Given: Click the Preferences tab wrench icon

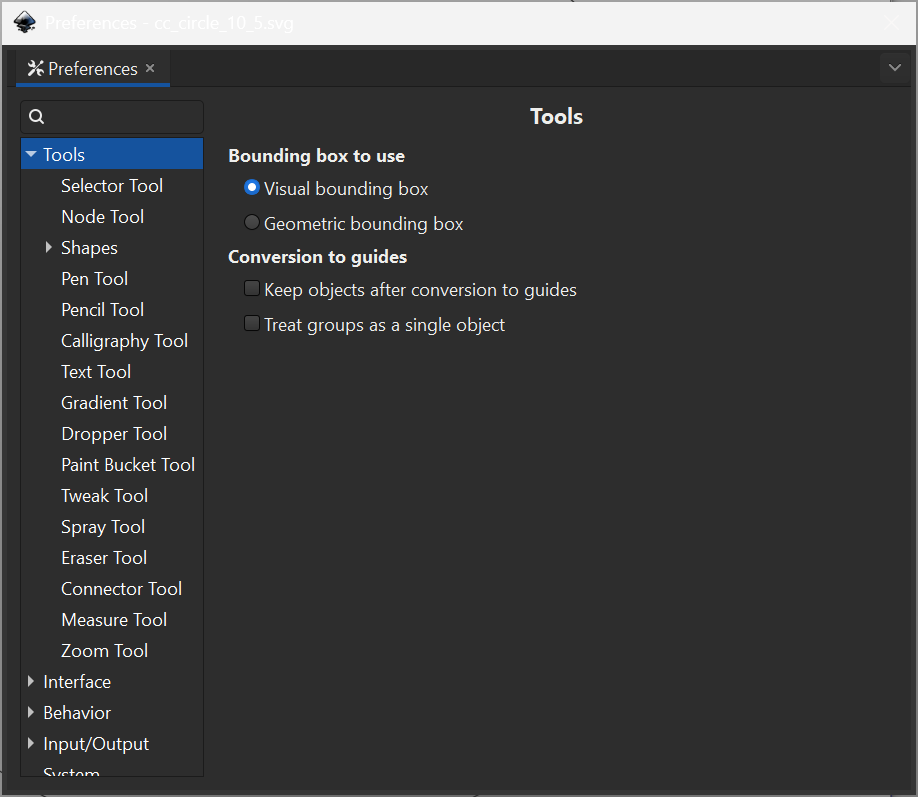Looking at the screenshot, I should coord(36,69).
